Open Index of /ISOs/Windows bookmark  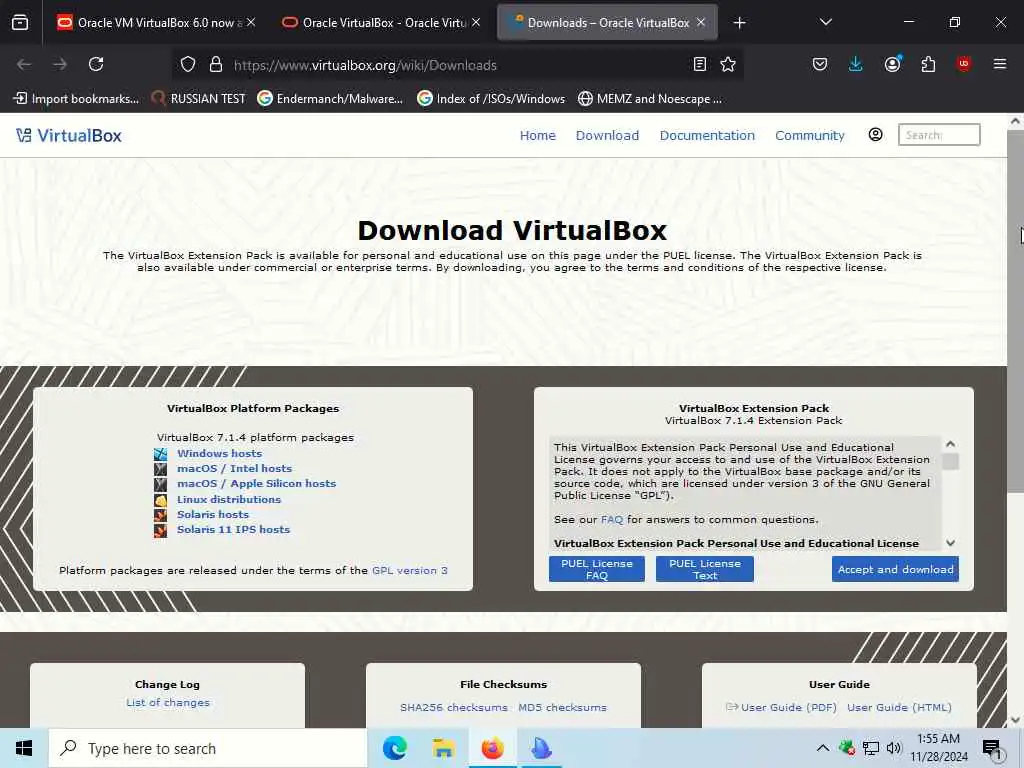tap(491, 99)
